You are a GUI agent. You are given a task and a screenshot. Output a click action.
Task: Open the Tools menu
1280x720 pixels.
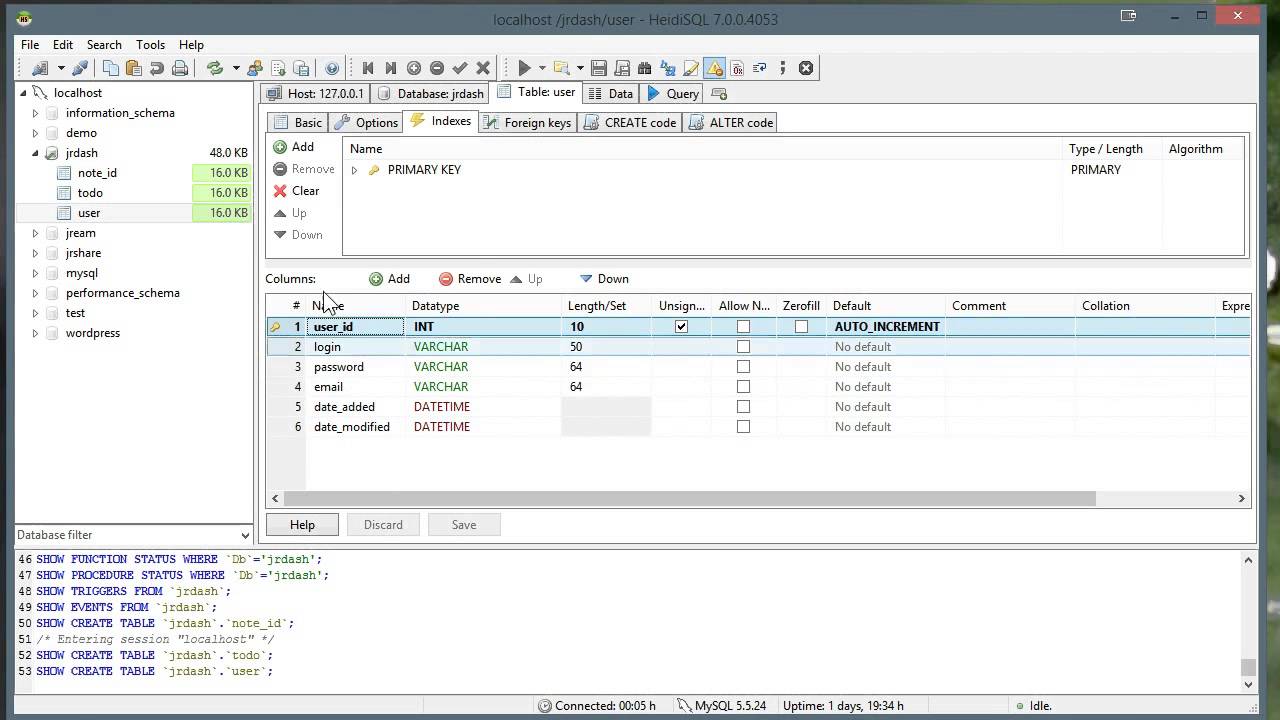[150, 45]
